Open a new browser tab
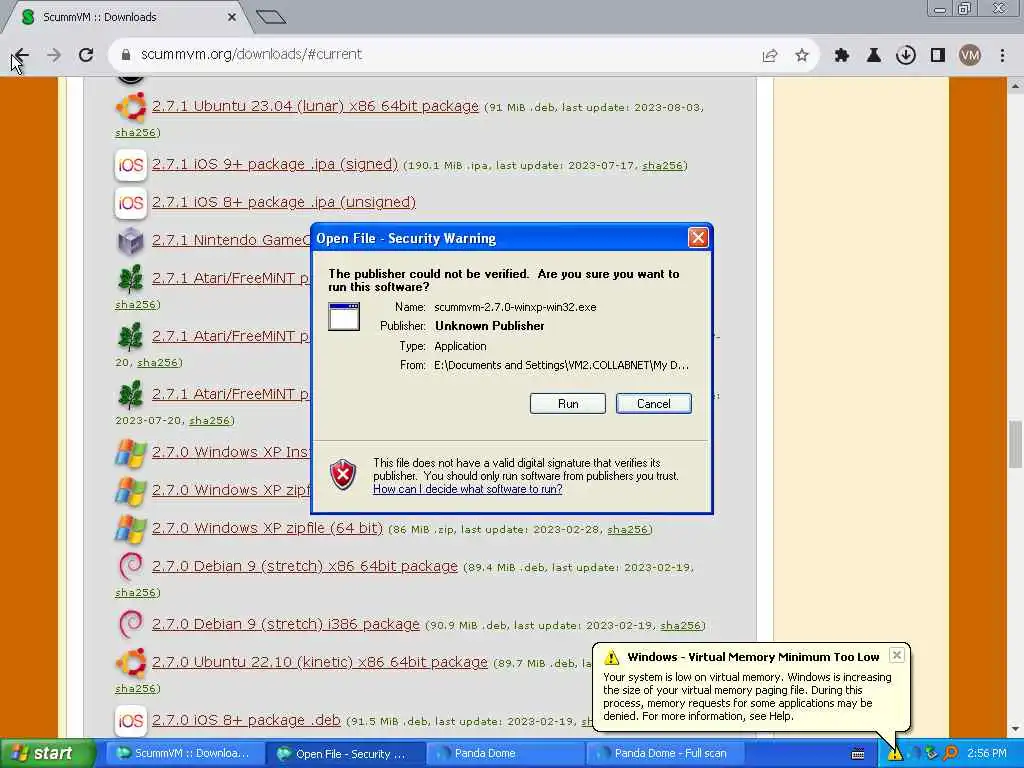The width and height of the screenshot is (1024, 768). (x=270, y=17)
